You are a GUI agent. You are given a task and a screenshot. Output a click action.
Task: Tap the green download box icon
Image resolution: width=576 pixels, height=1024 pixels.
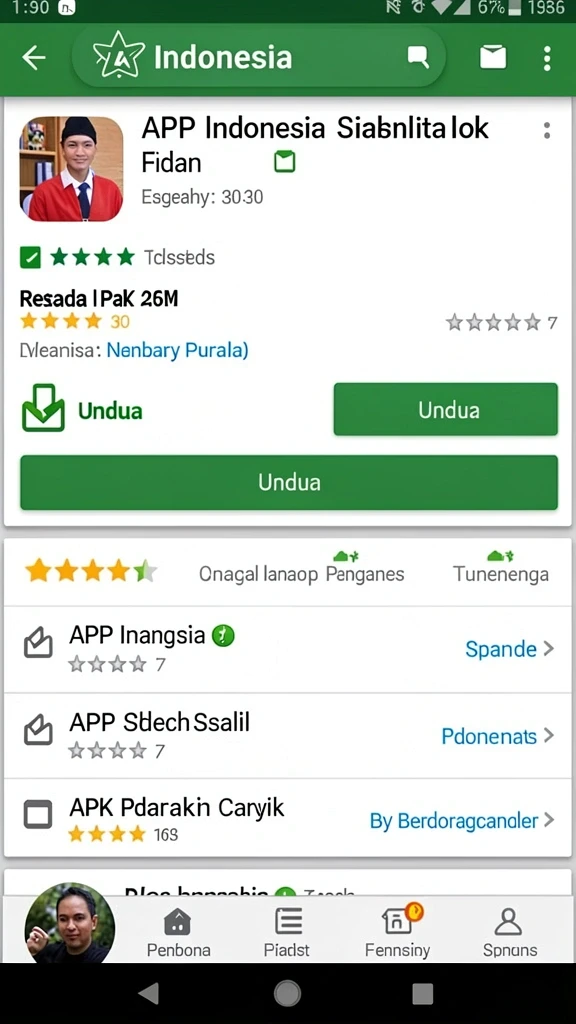(43, 408)
